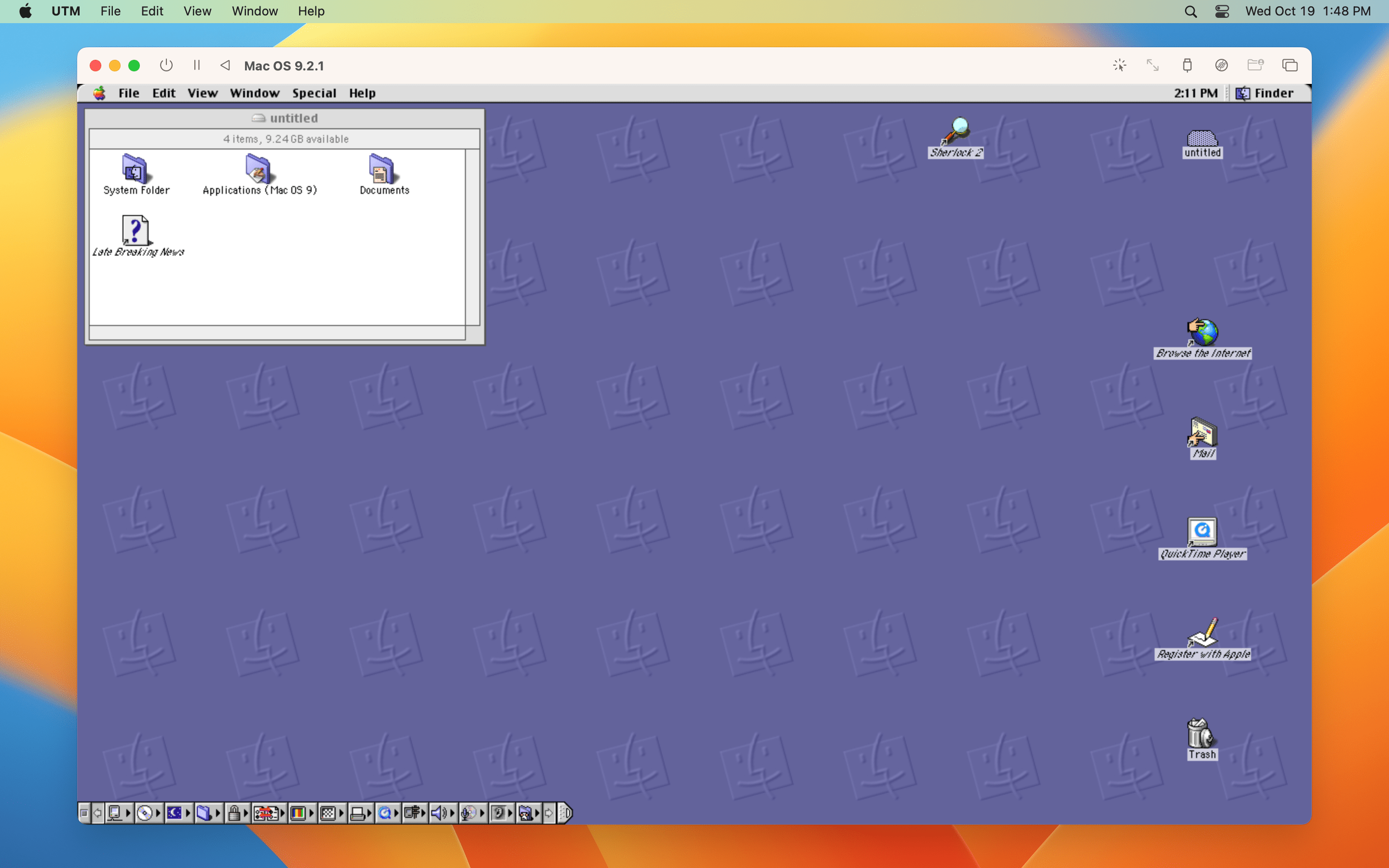Open the monitor color depth strip module
The image size is (1389, 868).
point(302,813)
